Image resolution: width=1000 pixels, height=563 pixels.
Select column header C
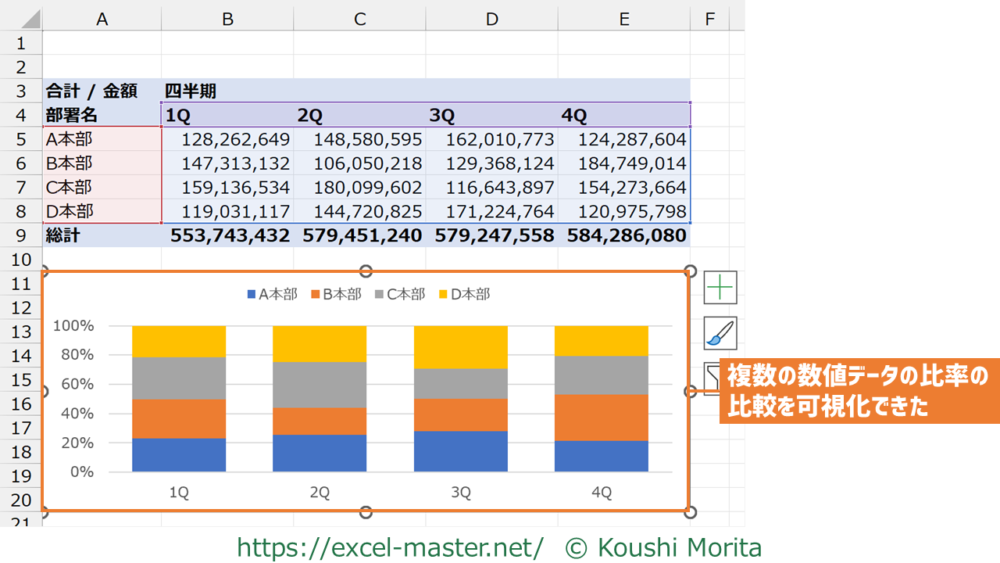coord(359,19)
